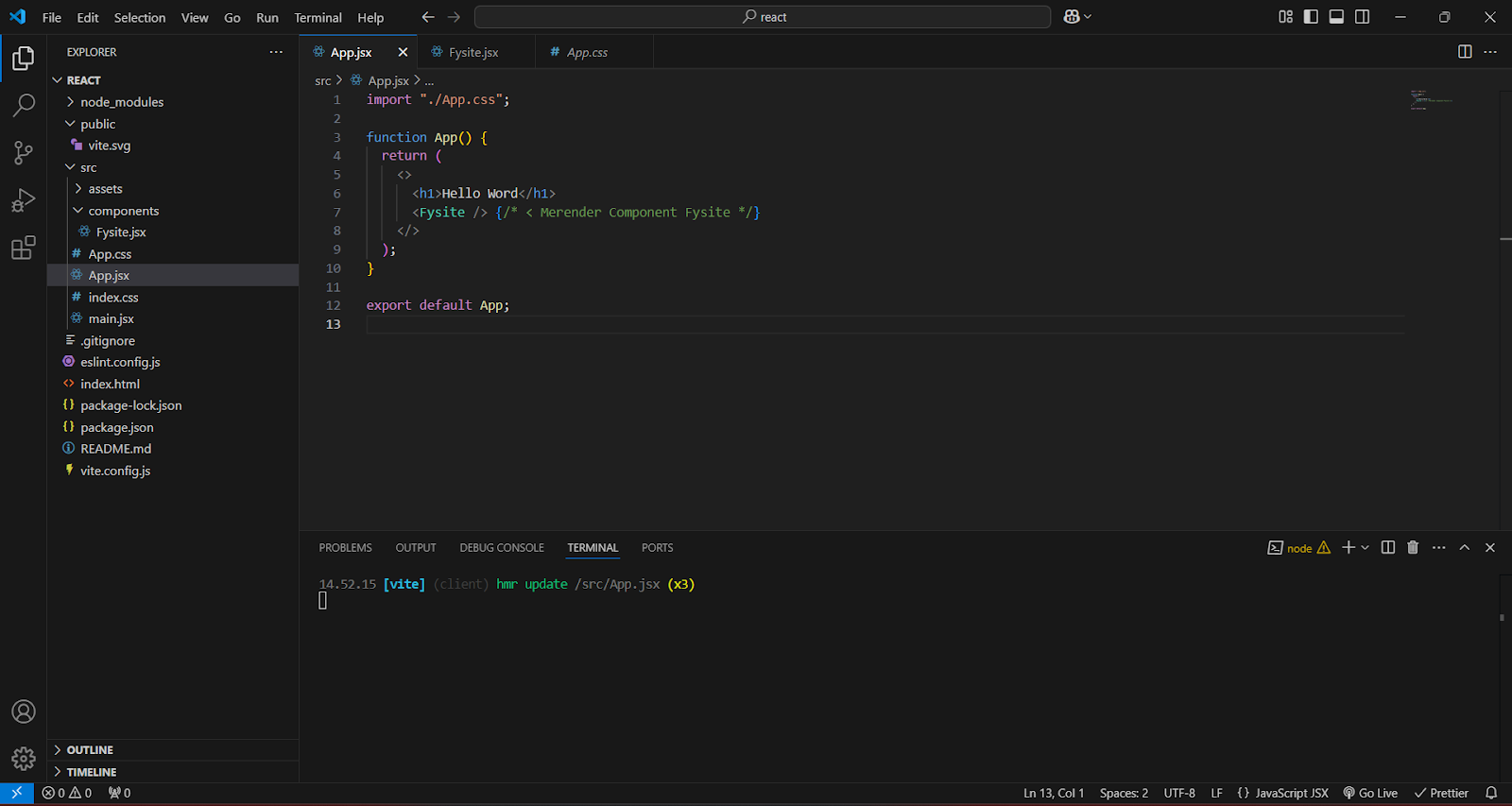This screenshot has width=1512, height=806.
Task: Toggle the primary side bar layout button
Action: (x=1311, y=17)
